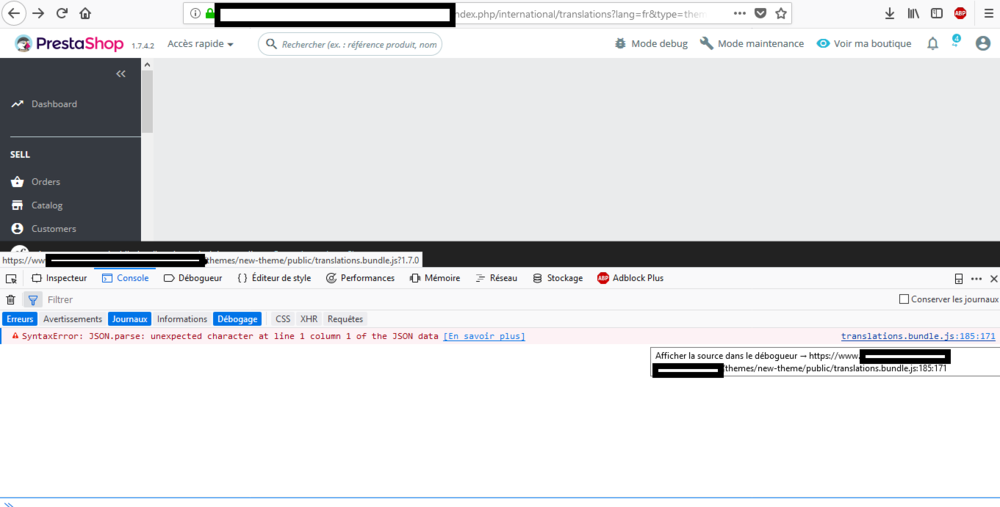Open the Firefox hamburger menu

(x=989, y=13)
